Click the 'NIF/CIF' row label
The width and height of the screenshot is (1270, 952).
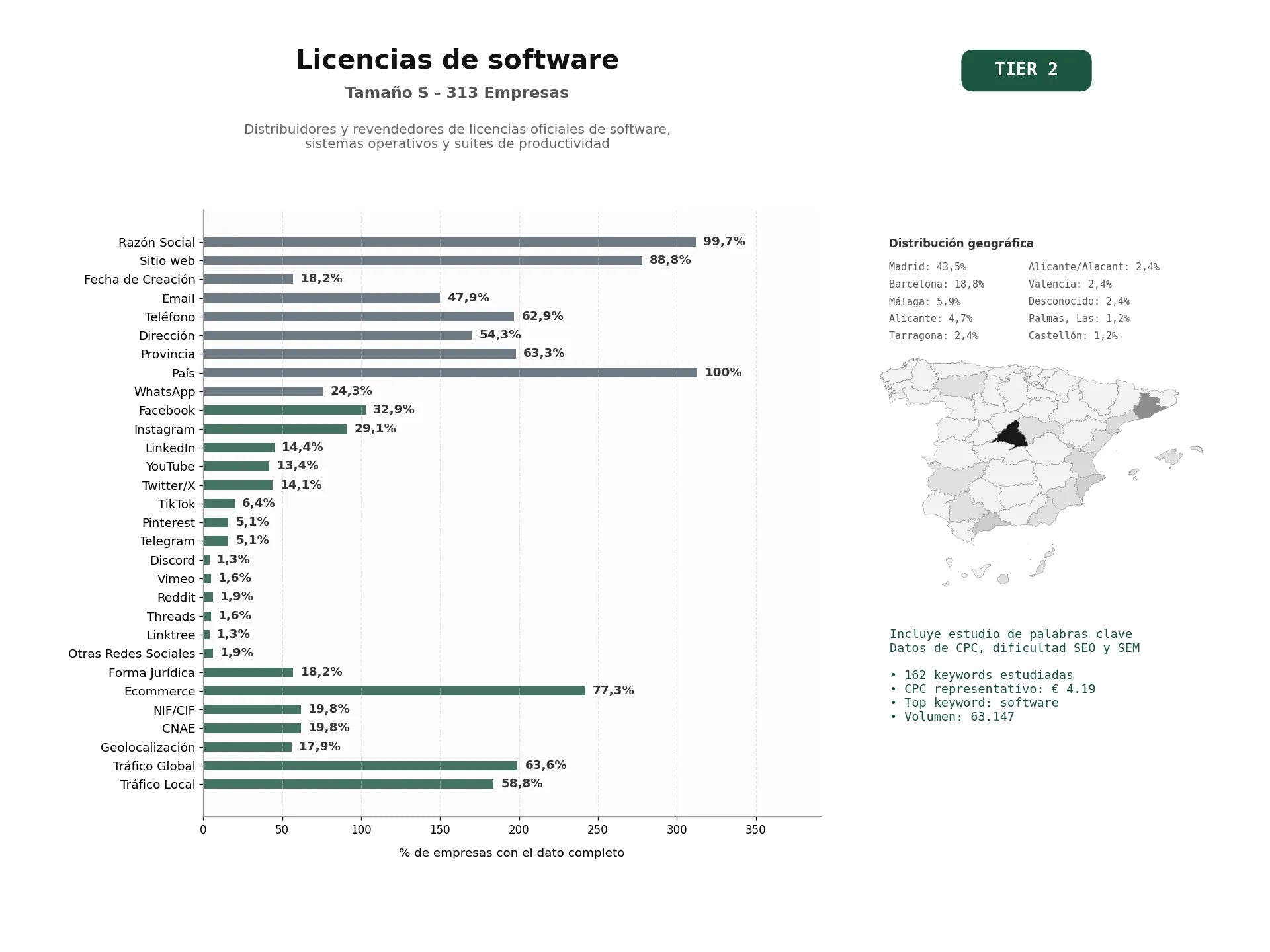pyautogui.click(x=175, y=711)
